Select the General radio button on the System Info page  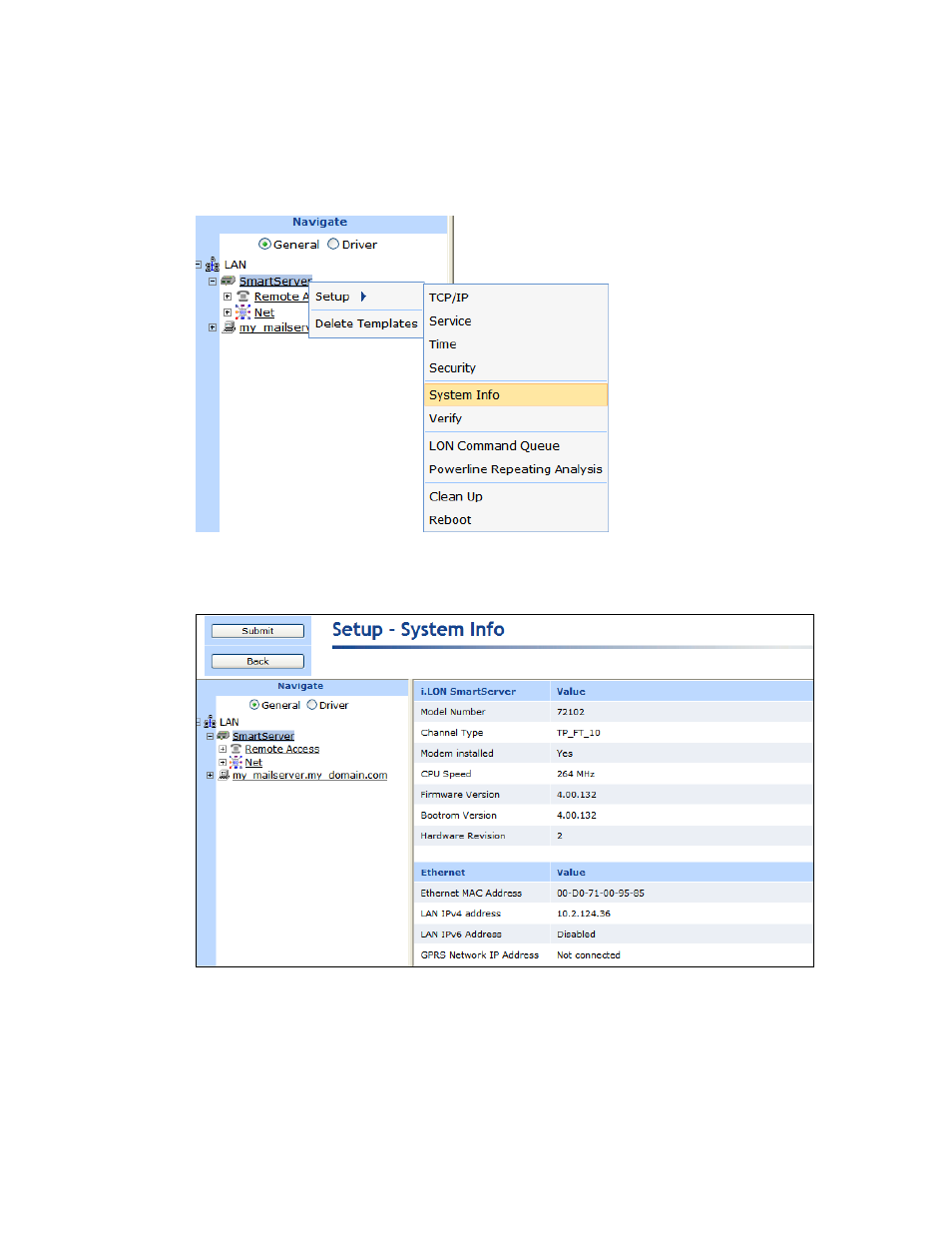click(254, 705)
